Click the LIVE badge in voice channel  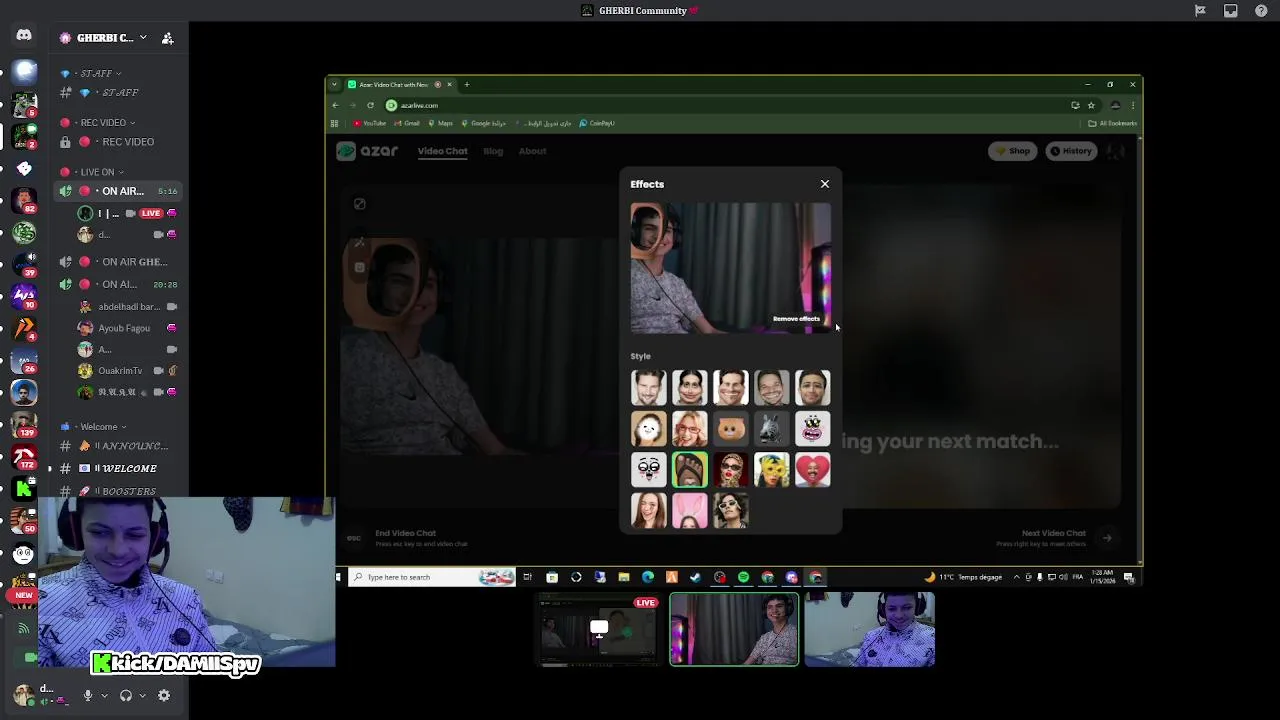click(151, 213)
